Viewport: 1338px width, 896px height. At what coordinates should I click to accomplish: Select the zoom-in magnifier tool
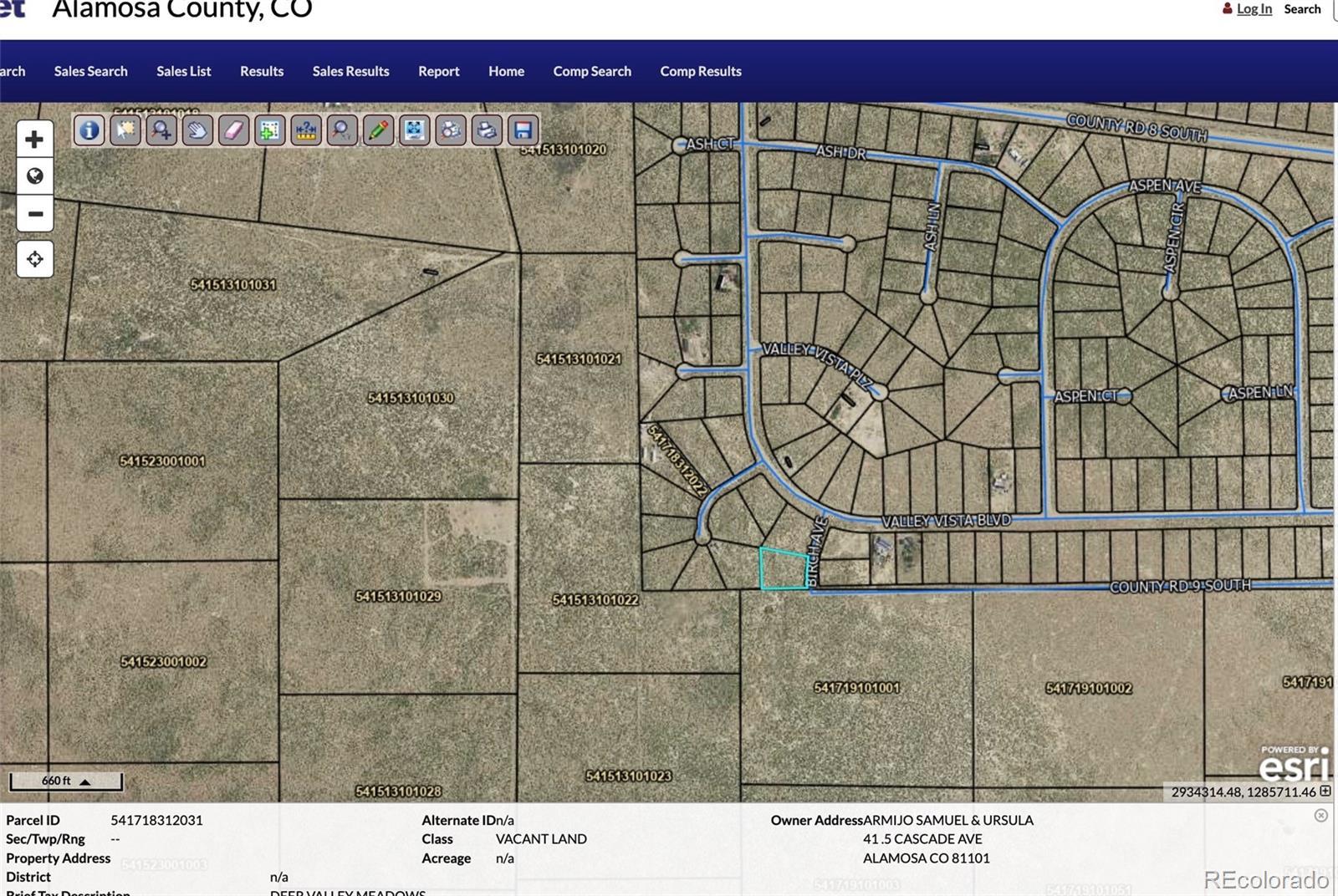[x=161, y=130]
